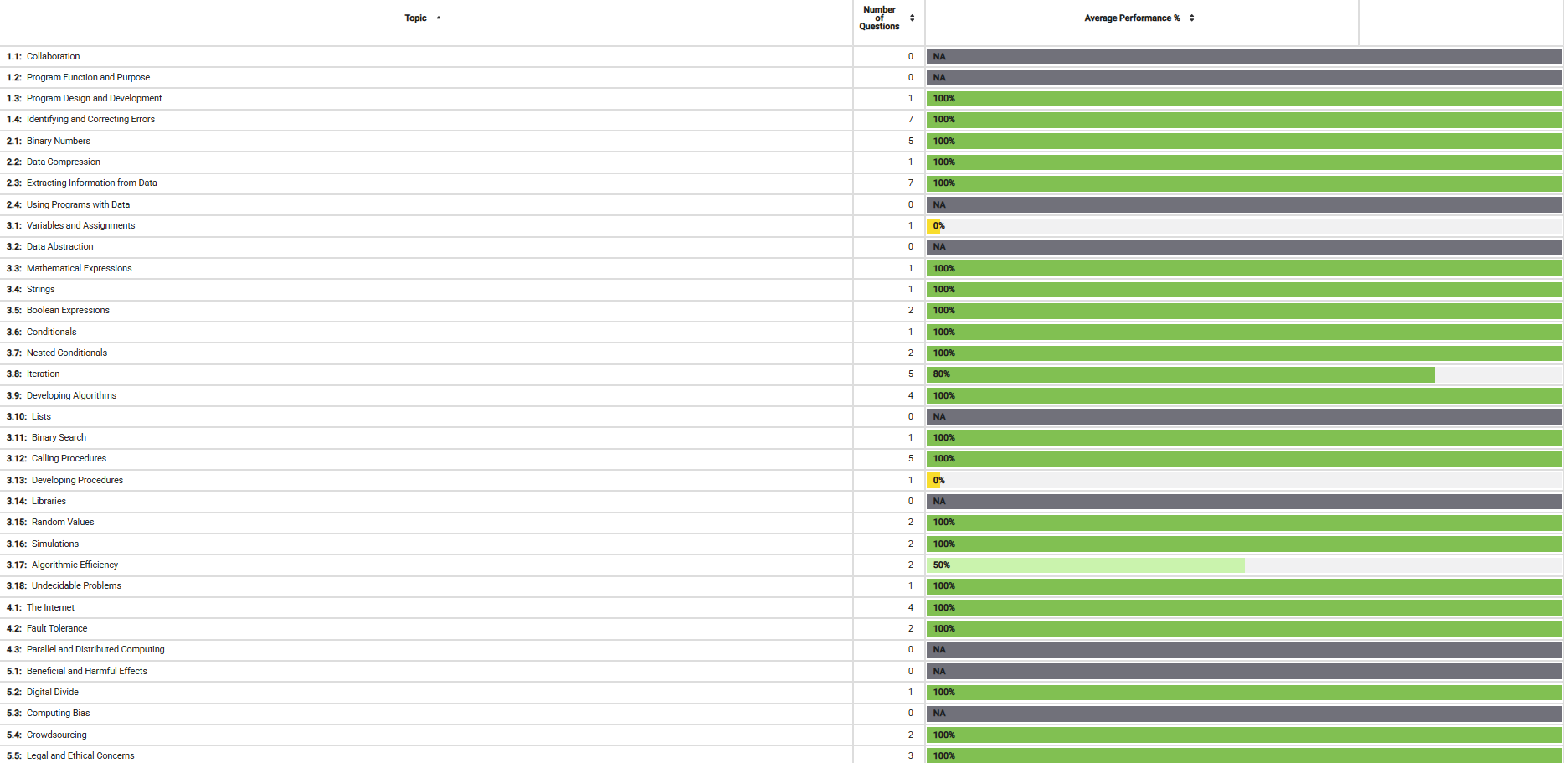Open 1.4 Identifying and Correcting Errors
1568x763 pixels.
(x=80, y=119)
